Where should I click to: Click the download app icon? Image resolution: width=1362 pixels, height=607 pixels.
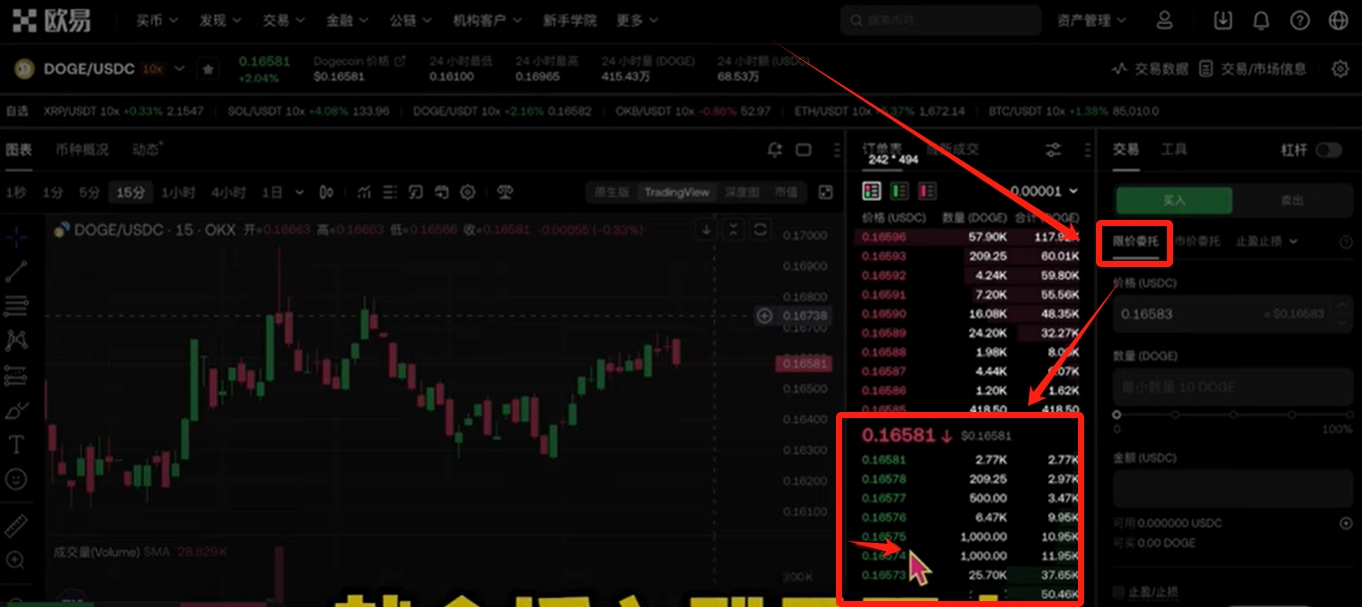click(x=1222, y=21)
